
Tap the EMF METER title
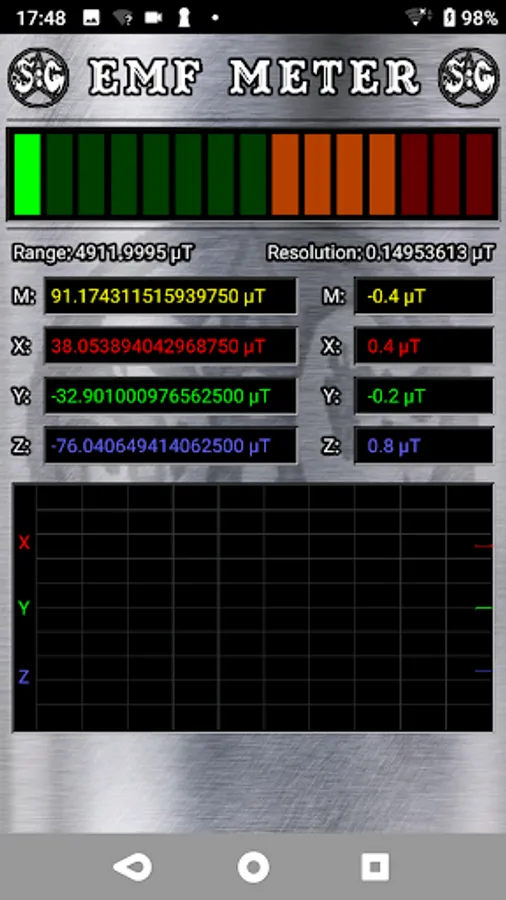point(254,77)
